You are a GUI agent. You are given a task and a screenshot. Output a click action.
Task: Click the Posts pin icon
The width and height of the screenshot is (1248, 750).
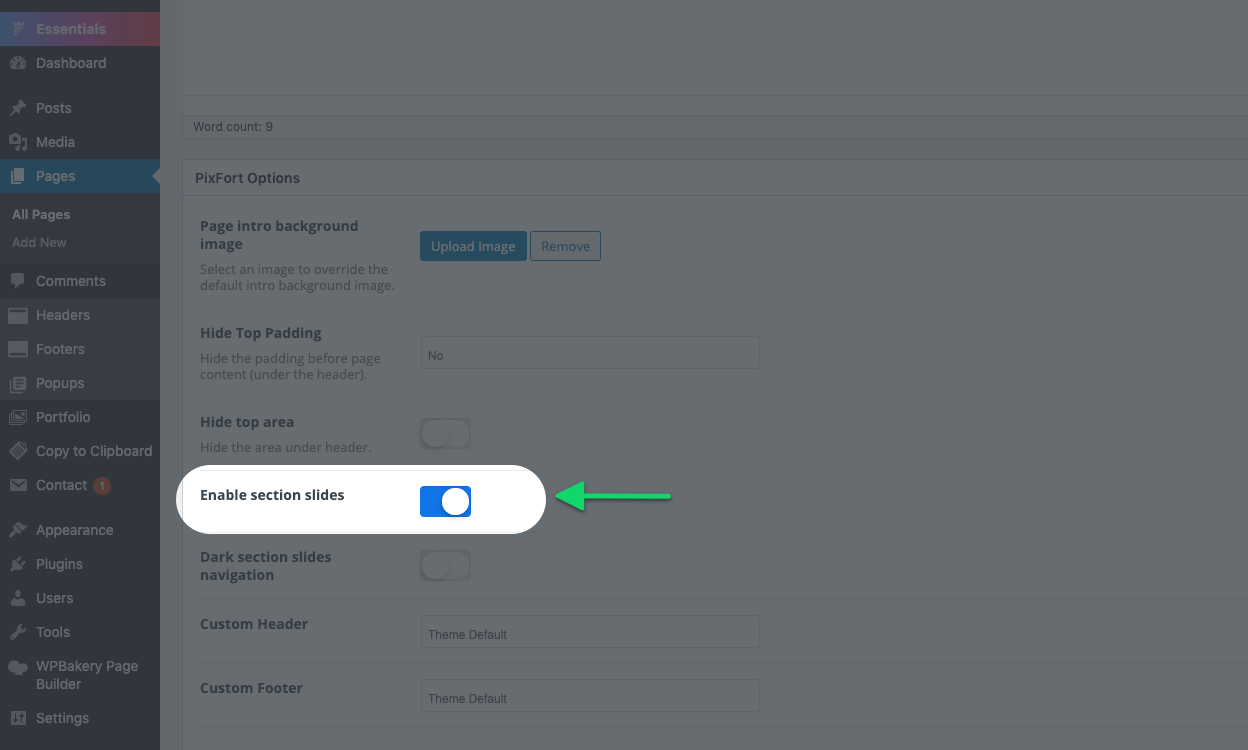click(x=18, y=108)
